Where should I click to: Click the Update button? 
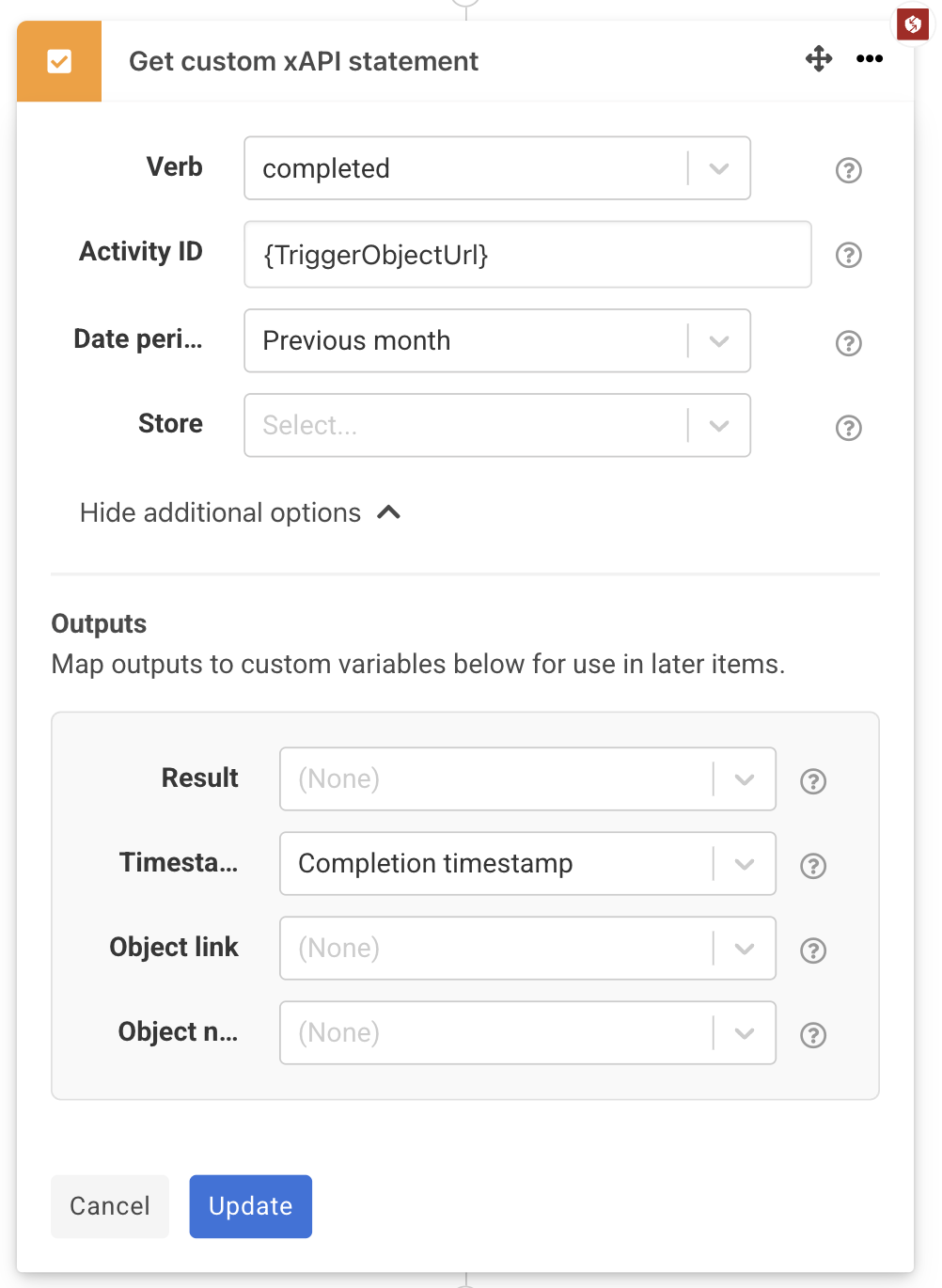point(250,1206)
